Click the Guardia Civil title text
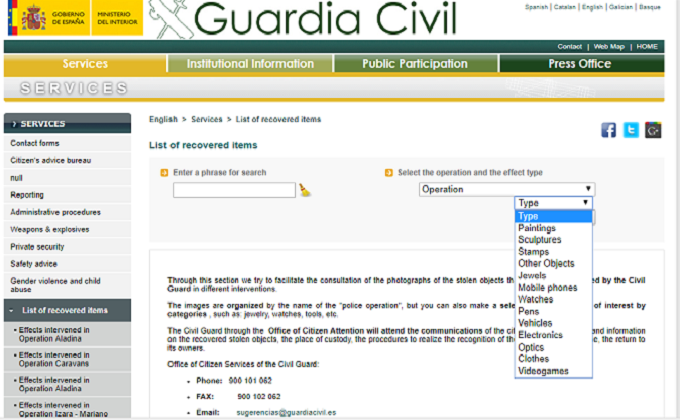680x420 pixels. [325, 19]
